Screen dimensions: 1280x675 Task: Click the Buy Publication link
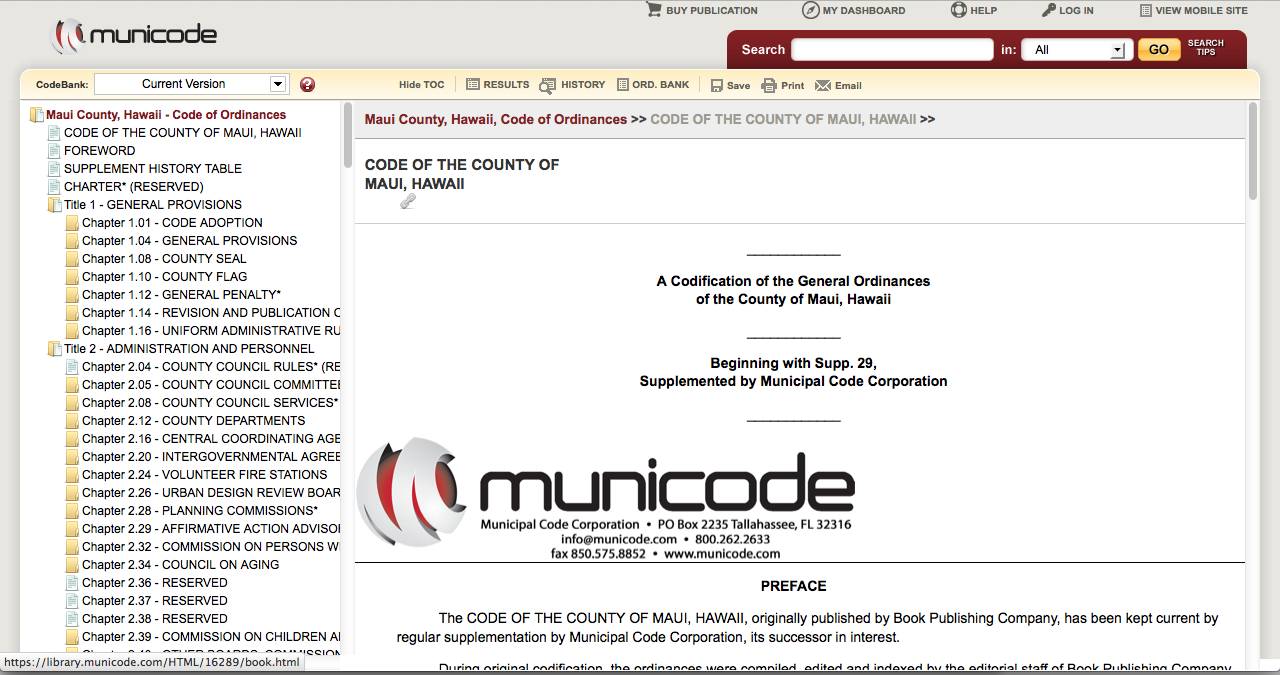(x=712, y=11)
